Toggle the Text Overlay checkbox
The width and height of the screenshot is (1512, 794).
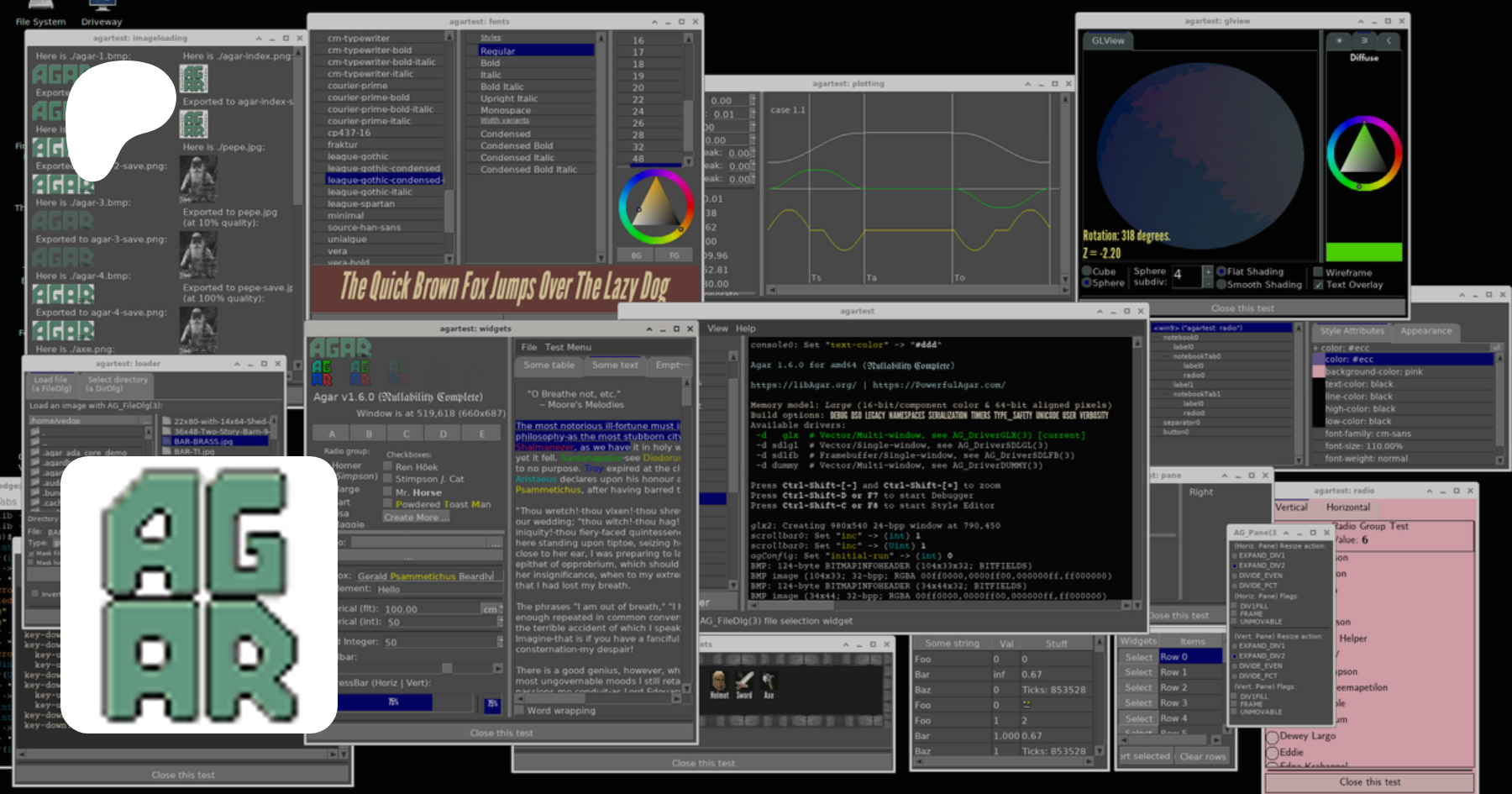coord(1318,285)
